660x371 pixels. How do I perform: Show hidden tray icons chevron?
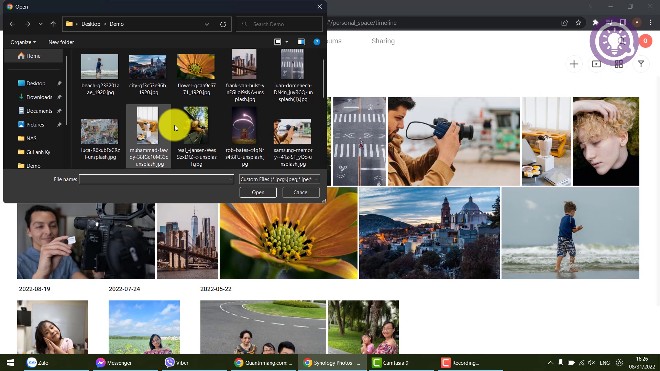point(550,363)
